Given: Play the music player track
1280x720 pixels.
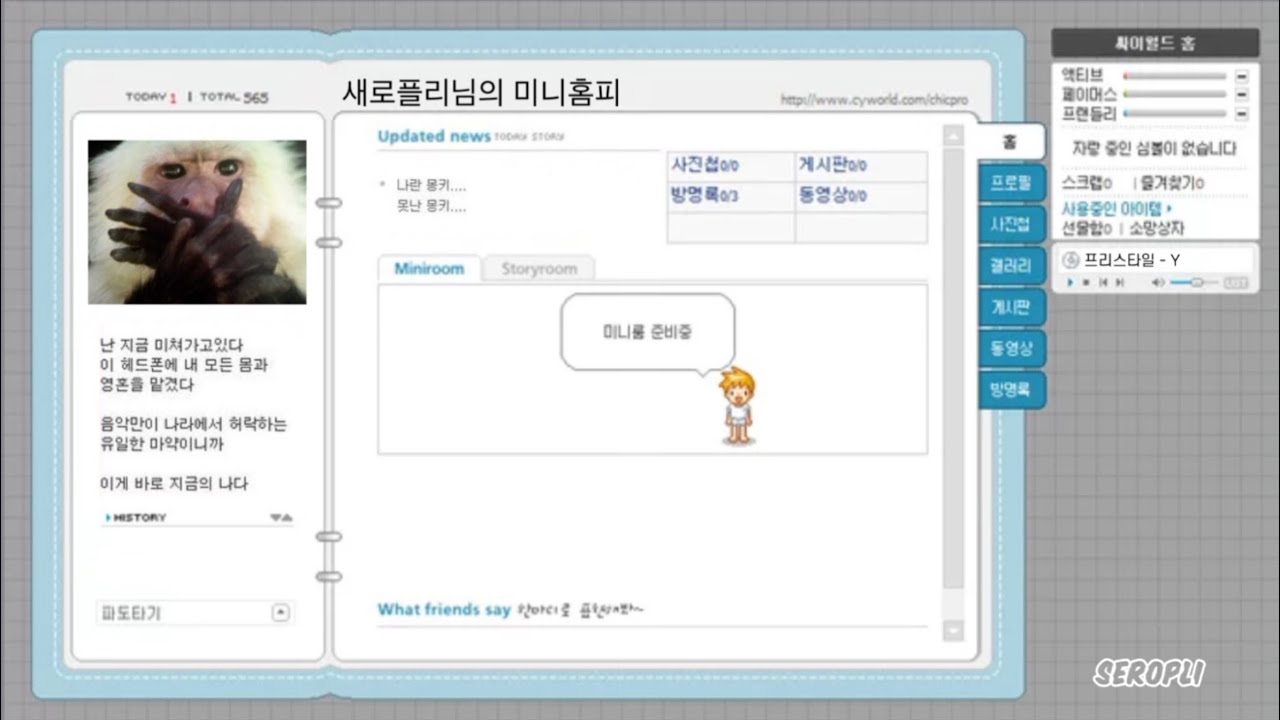Looking at the screenshot, I should coord(1070,283).
